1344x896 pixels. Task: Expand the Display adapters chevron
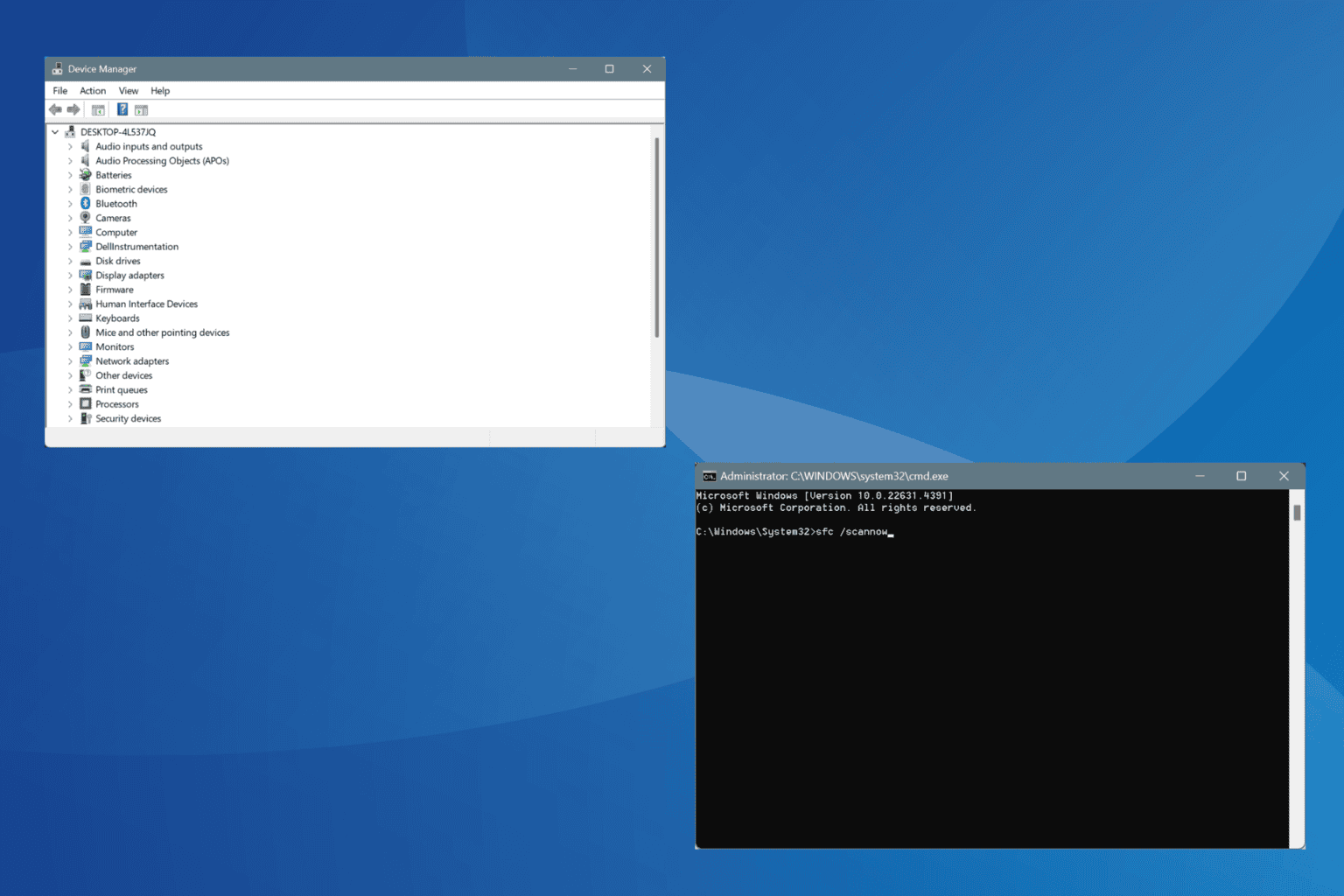click(x=70, y=275)
